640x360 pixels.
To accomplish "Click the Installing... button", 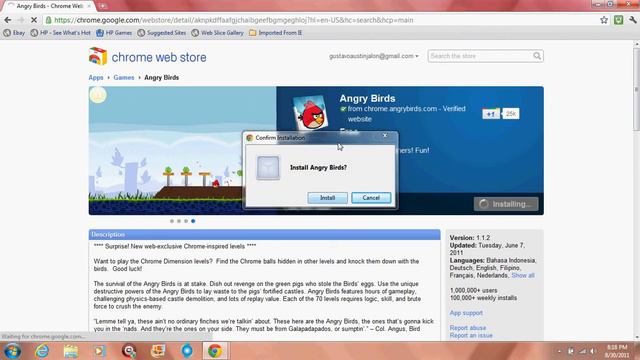I will [x=506, y=204].
